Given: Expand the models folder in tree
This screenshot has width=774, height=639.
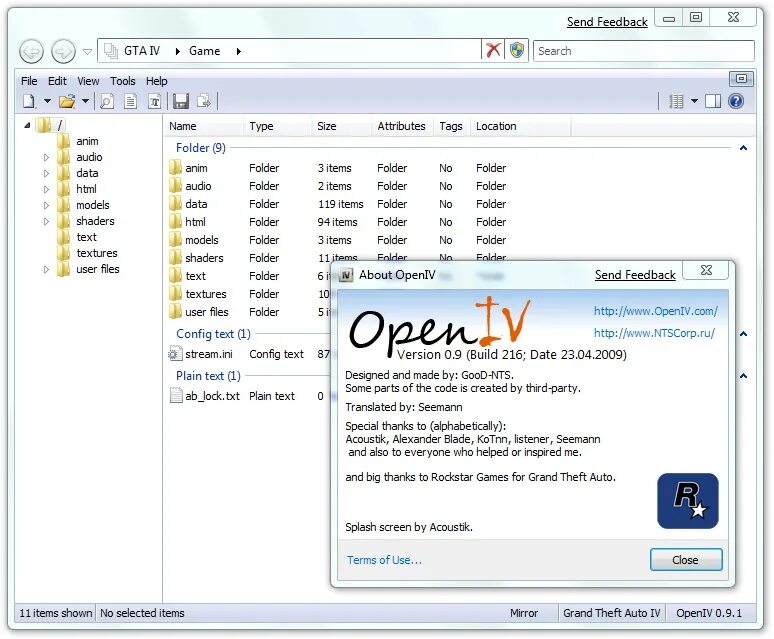Looking at the screenshot, I should 46,205.
